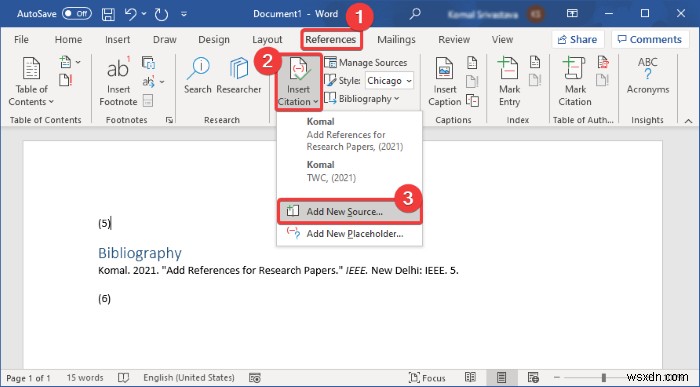
Task: Redo the last action
Action: coord(161,14)
